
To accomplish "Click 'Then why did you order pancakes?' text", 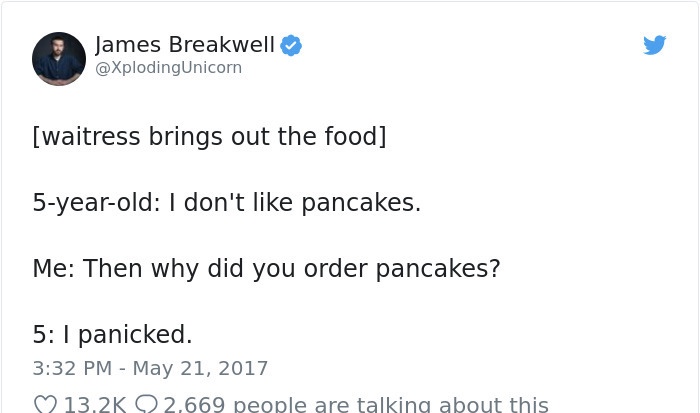I will [292, 269].
